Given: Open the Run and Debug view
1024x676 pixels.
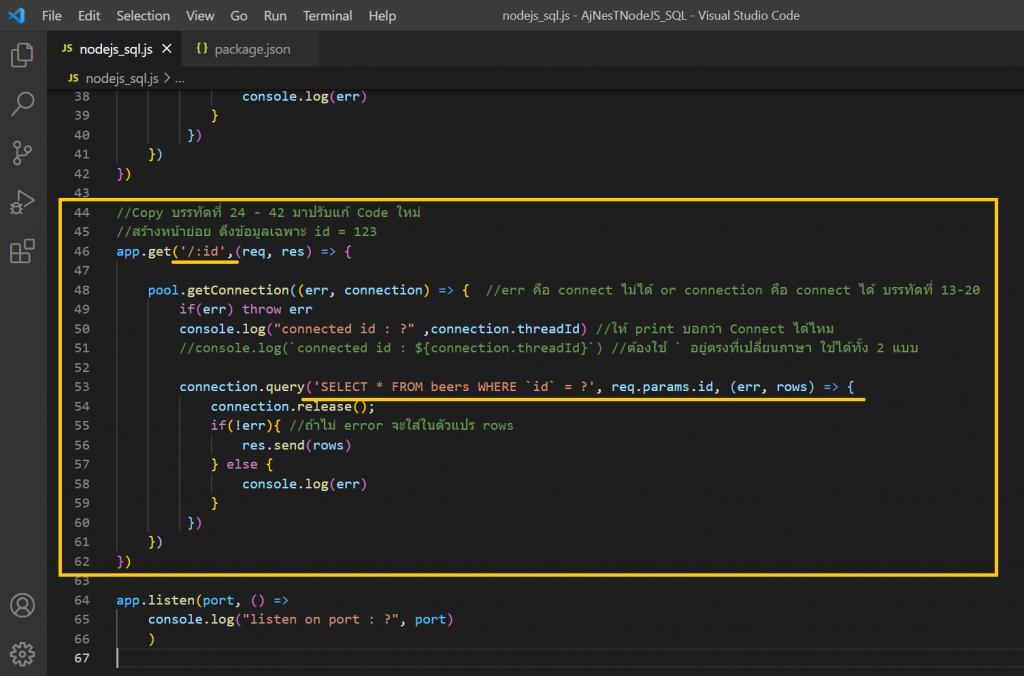Looking at the screenshot, I should coord(22,202).
